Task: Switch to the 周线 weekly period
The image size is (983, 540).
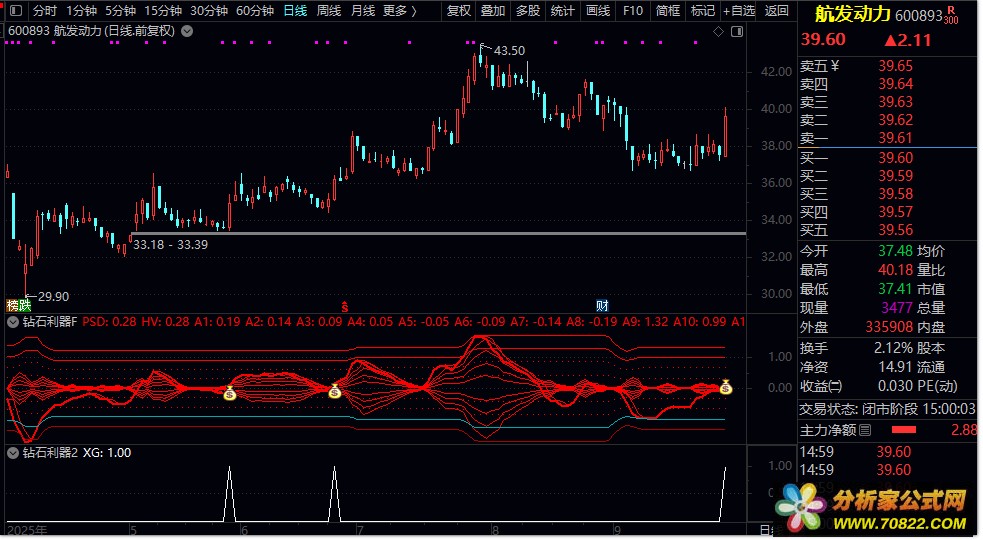Action: coord(328,11)
